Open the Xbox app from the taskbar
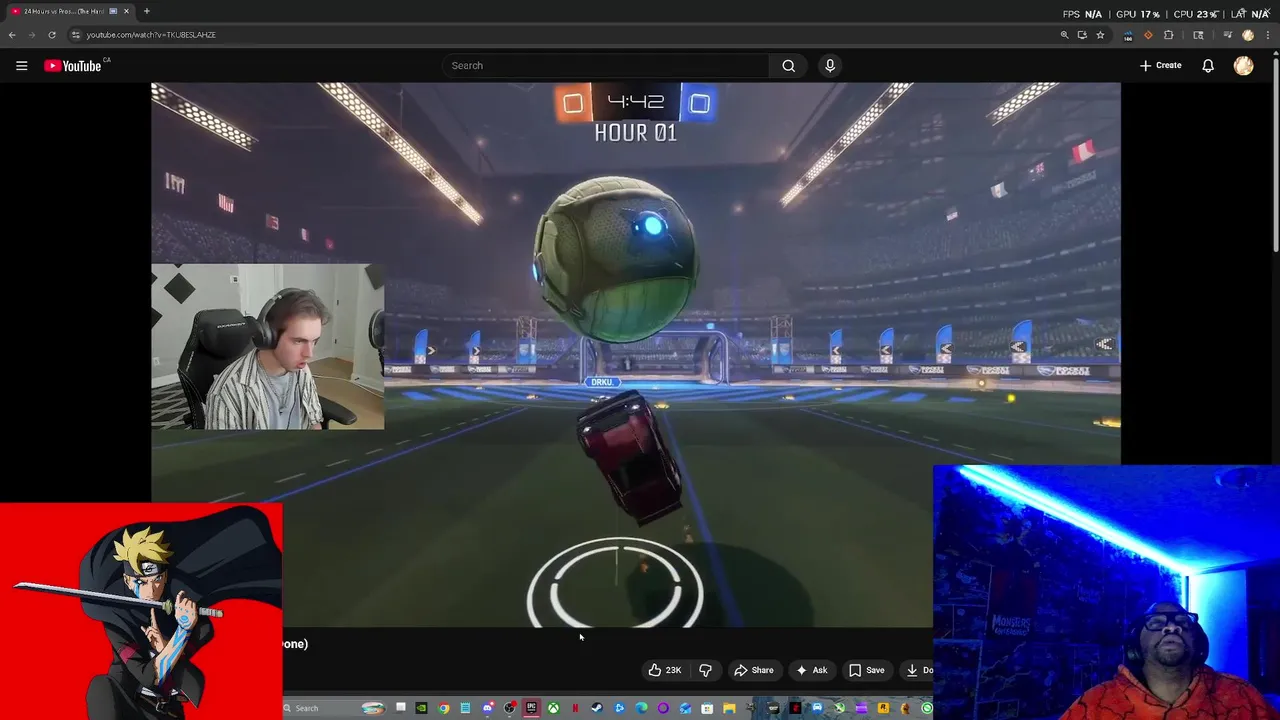Viewport: 1280px width, 720px height. coord(553,708)
